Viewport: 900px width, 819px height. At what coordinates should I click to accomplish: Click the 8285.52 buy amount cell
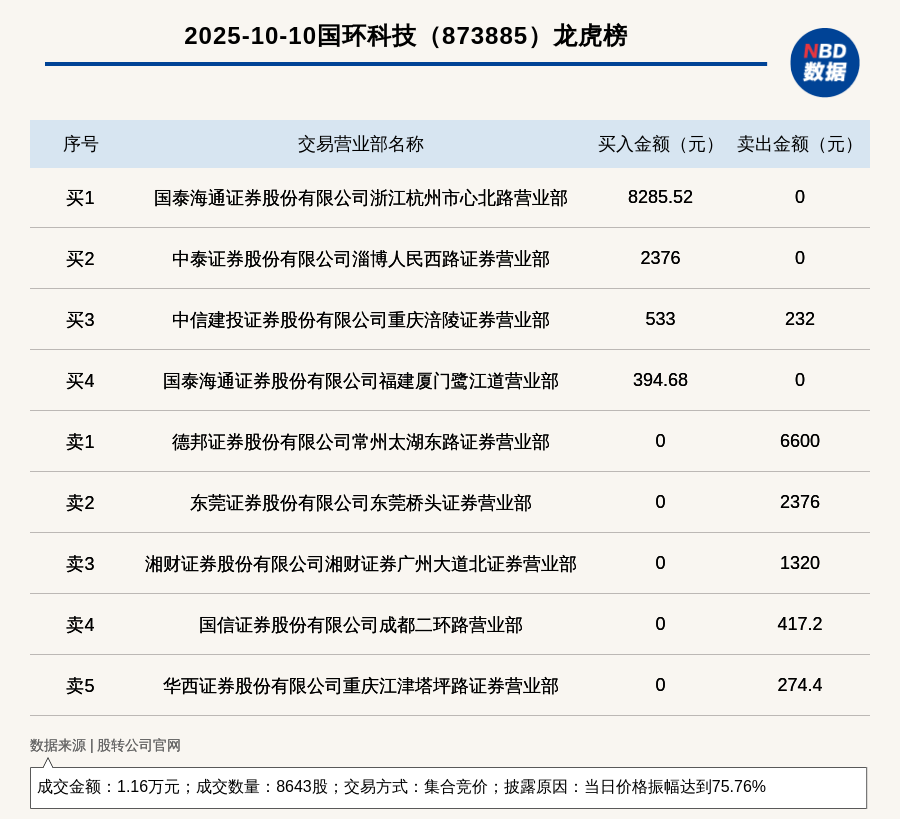pos(660,197)
